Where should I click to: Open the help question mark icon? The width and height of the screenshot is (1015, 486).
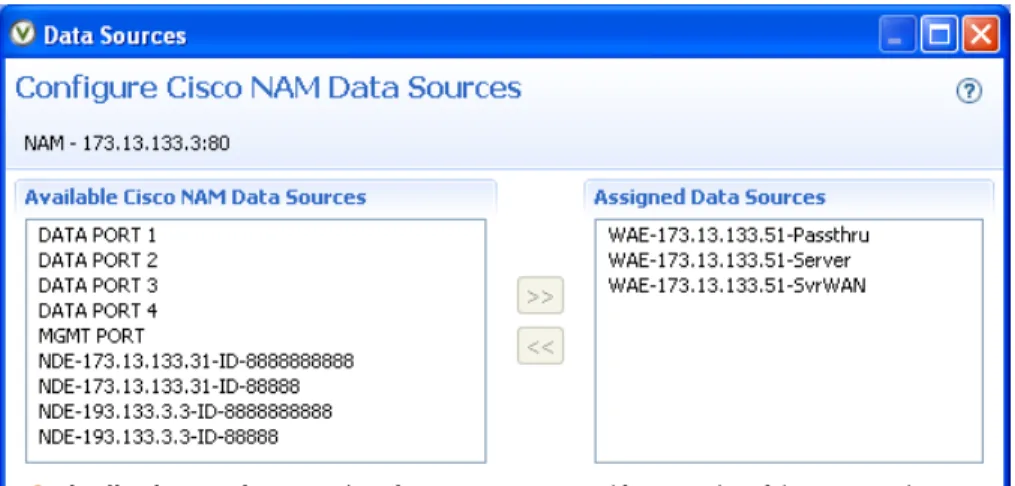click(968, 91)
